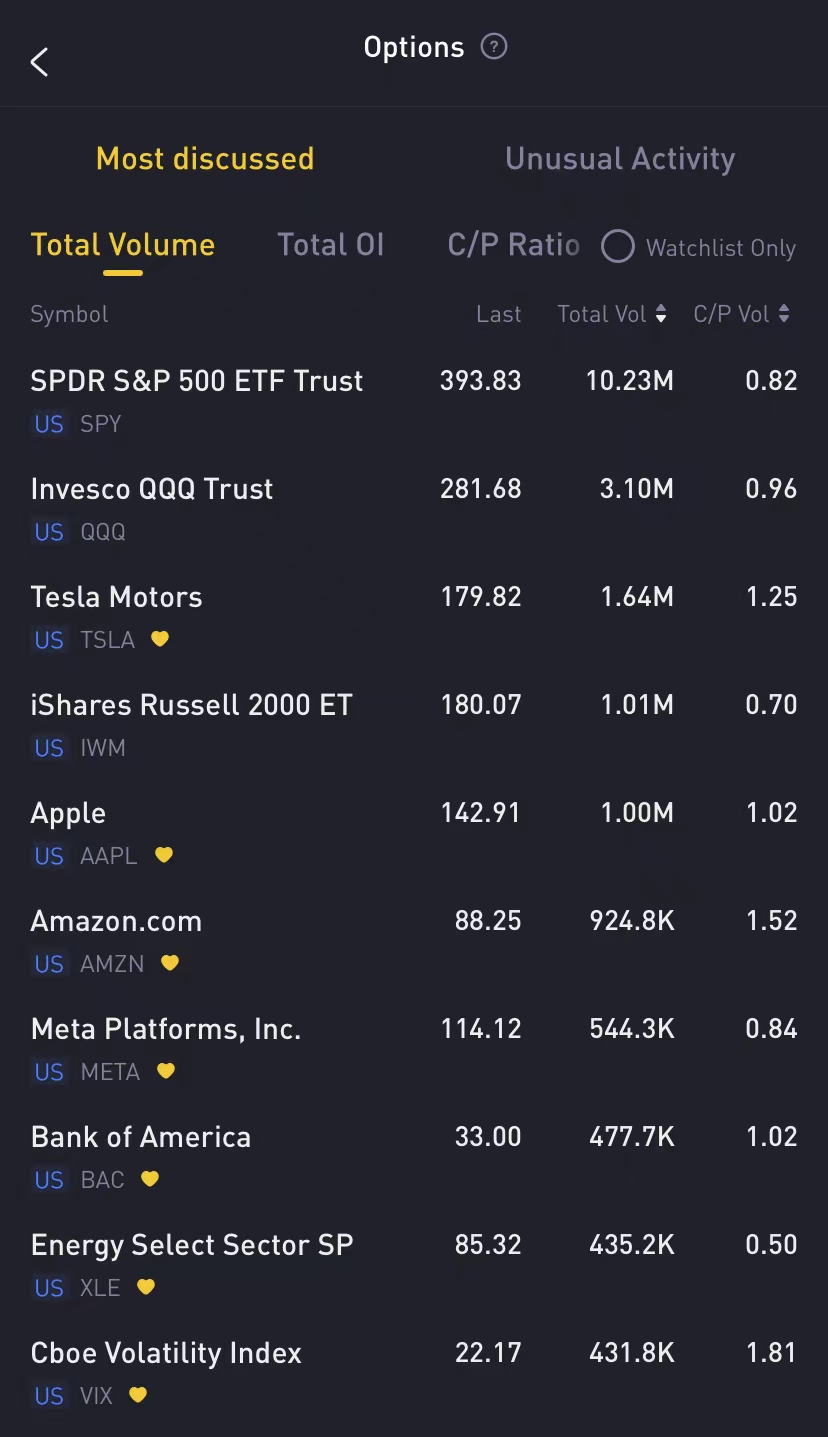This screenshot has height=1437, width=828.
Task: Switch to the Unusual Activity tab
Action: tap(620, 159)
